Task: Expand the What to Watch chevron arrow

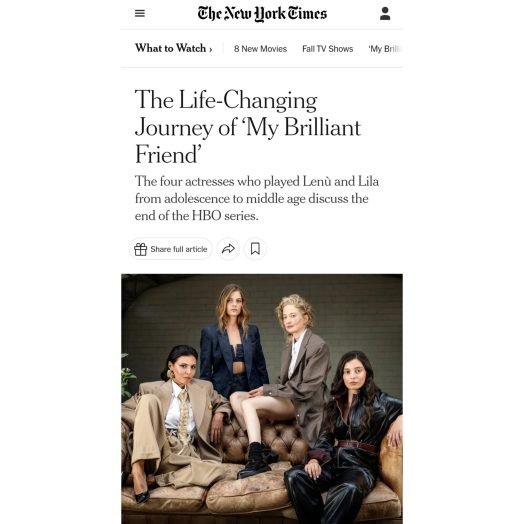Action: (211, 49)
